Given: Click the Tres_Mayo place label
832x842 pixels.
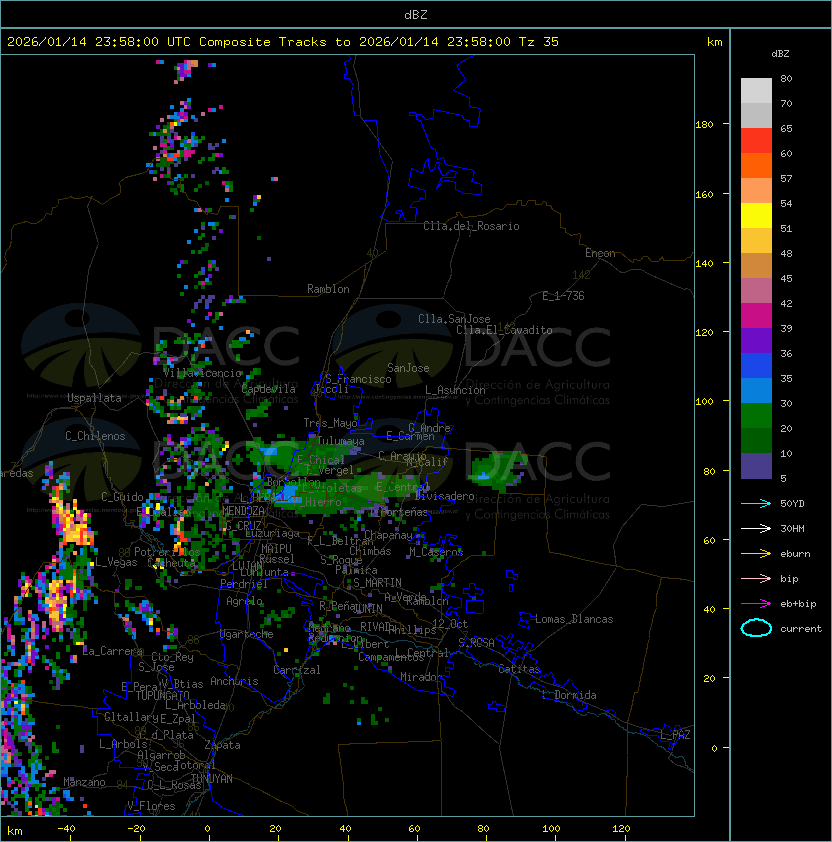Looking at the screenshot, I should pos(330,423).
